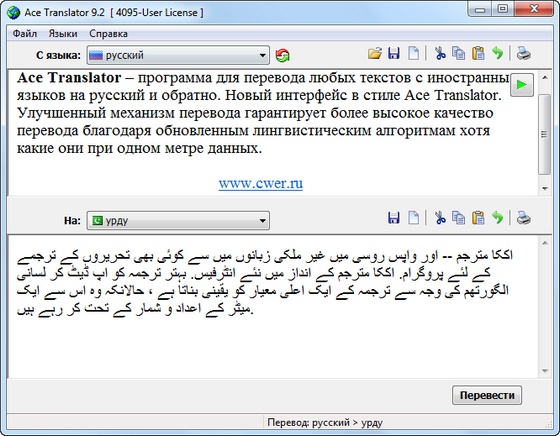Save the translated text with floppy icon
Viewport: 560px width, 436px height.
coord(394,217)
